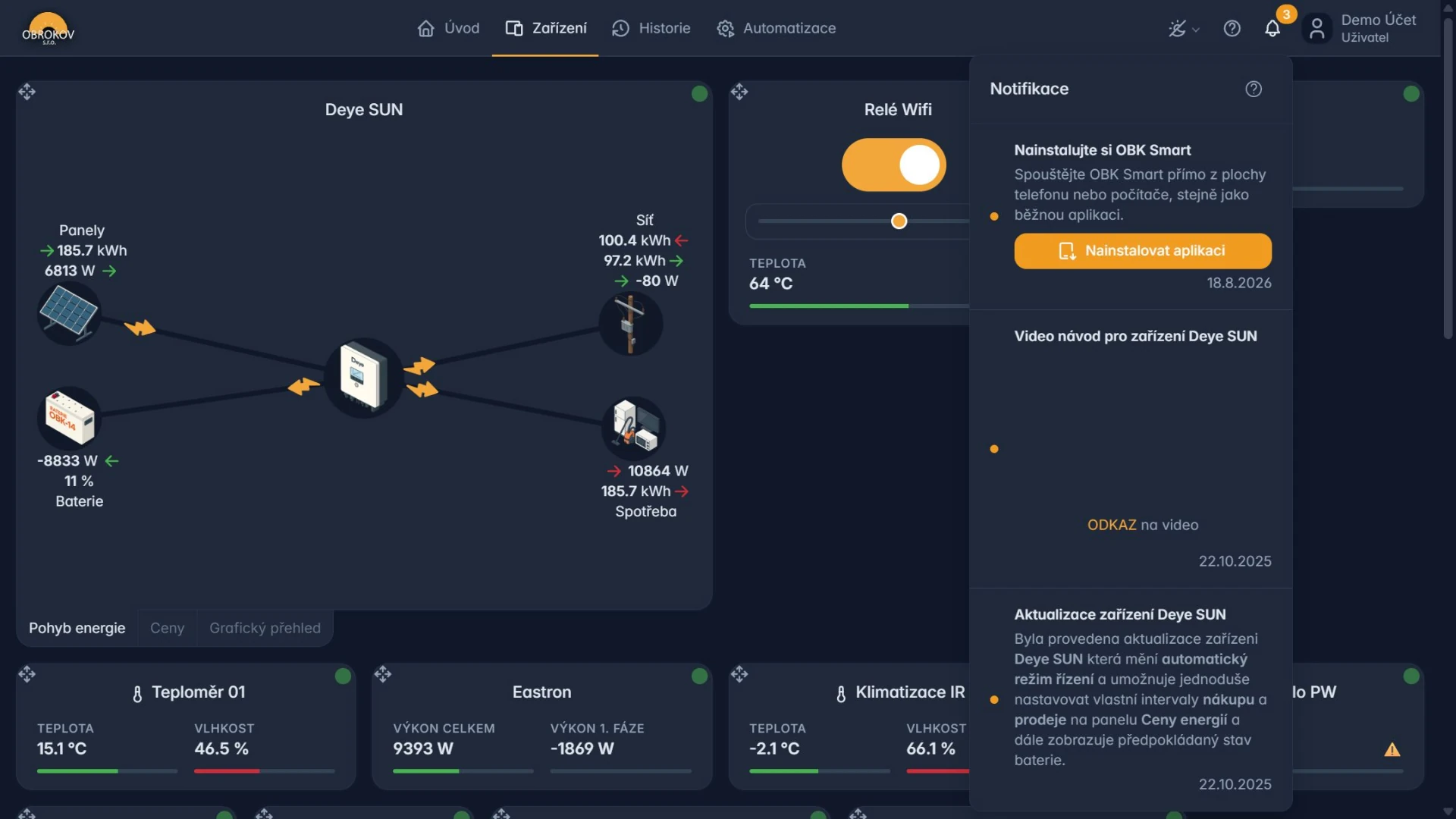Open the ODKAZ video link

(1112, 525)
